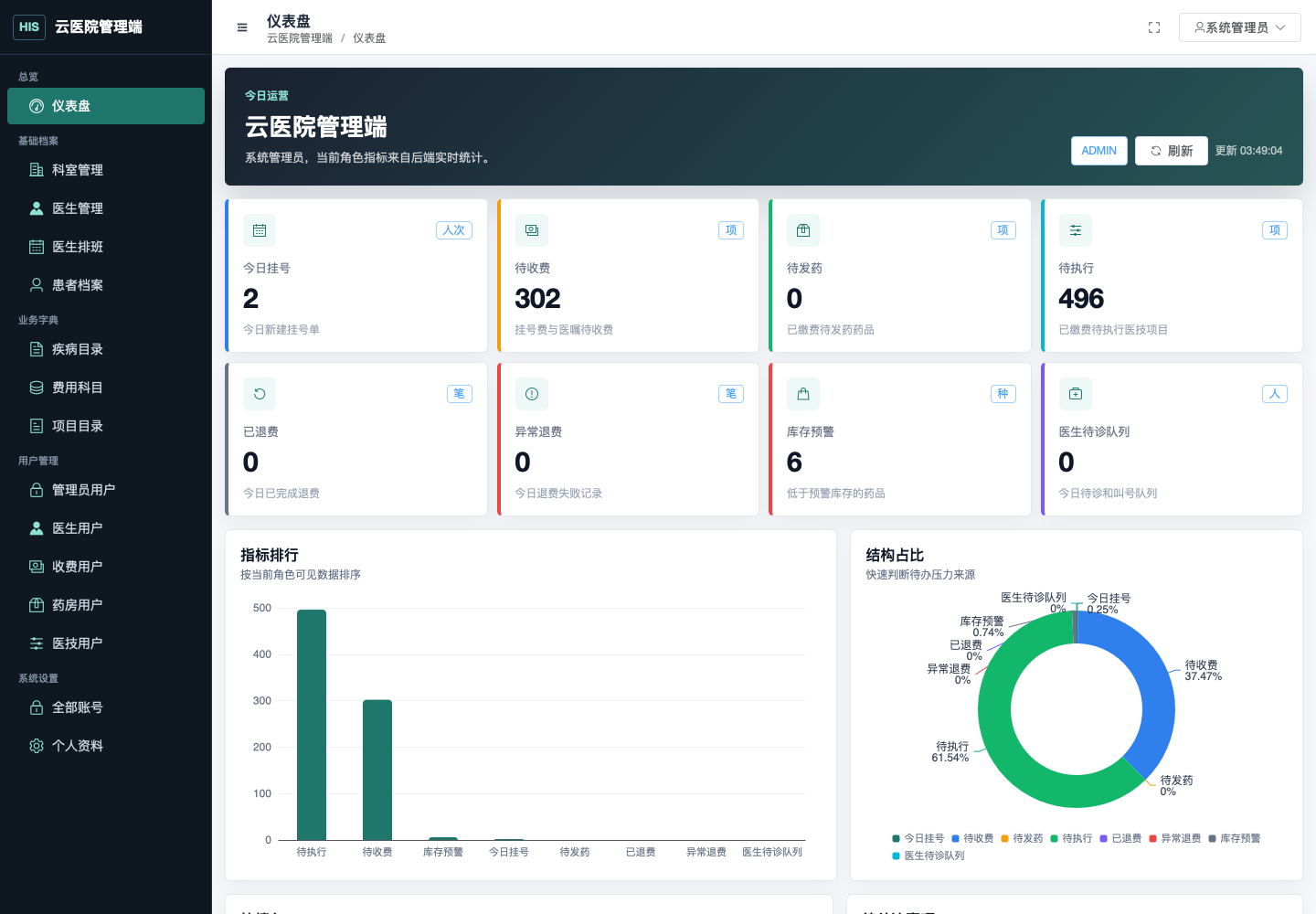Image resolution: width=1316 pixels, height=914 pixels.
Task: Click the 收费用户 cash icon
Action: tap(37, 567)
